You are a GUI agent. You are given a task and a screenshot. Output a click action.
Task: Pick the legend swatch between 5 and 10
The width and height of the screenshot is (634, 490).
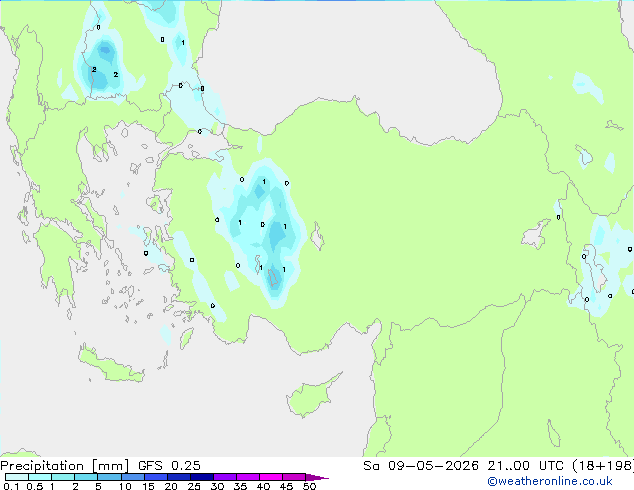point(109,477)
